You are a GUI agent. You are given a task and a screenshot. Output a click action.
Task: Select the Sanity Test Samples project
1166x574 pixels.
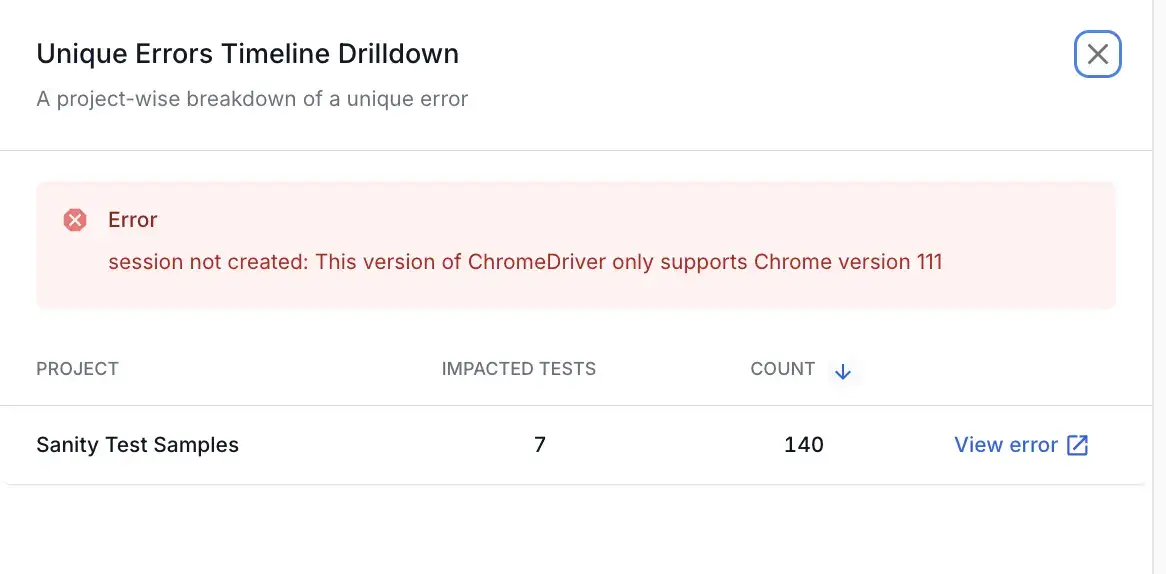tap(137, 445)
